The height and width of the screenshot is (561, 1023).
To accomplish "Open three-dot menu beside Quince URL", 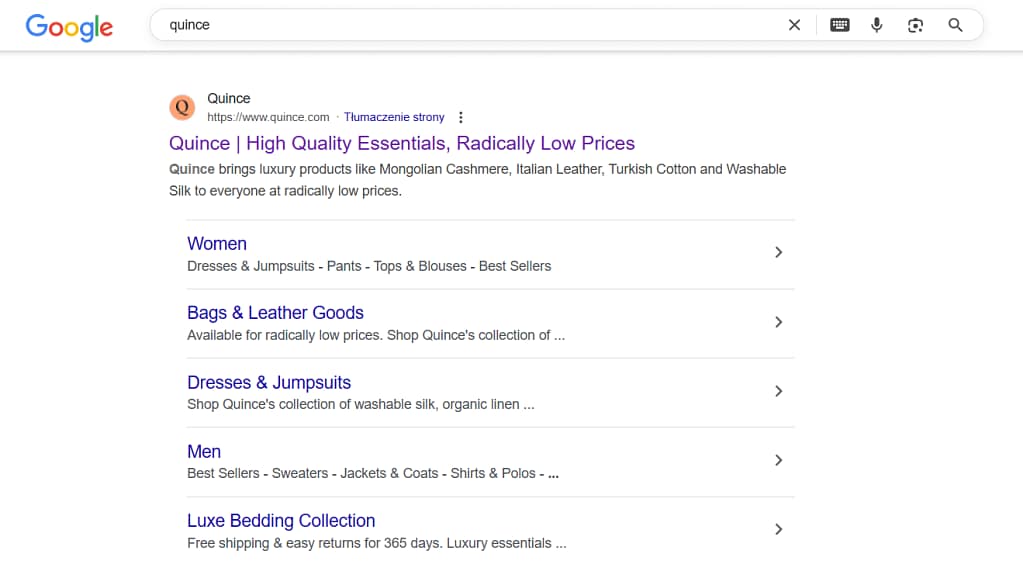I will (461, 117).
